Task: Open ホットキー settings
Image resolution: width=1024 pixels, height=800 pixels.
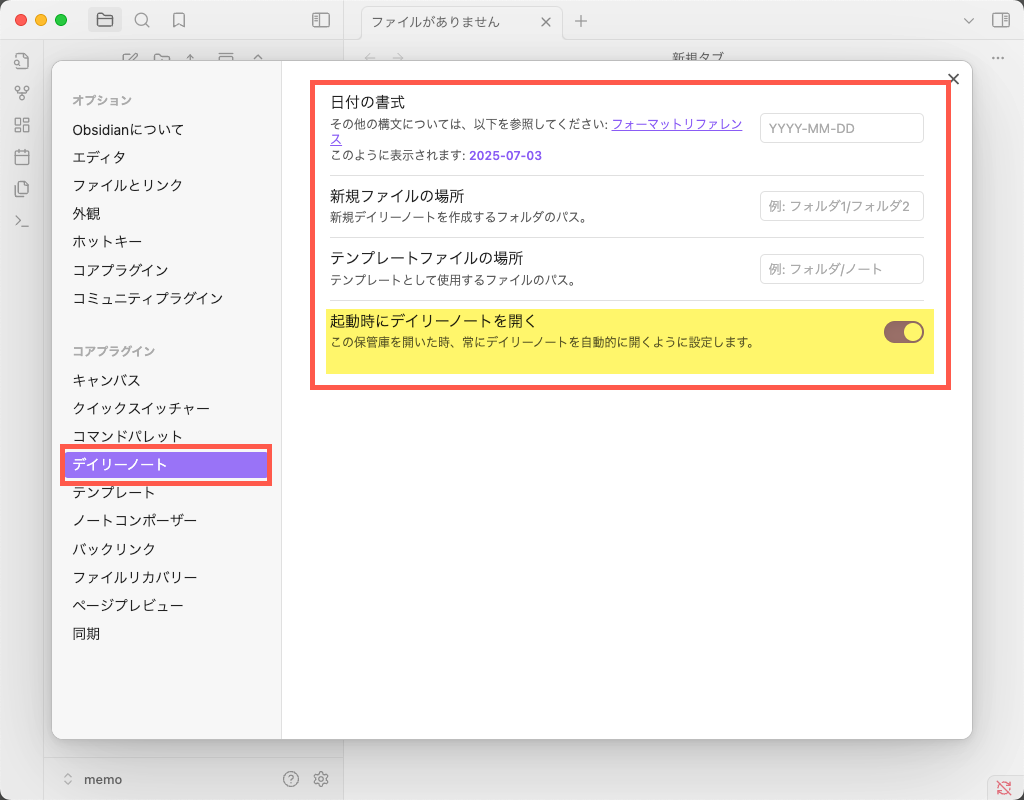Action: tap(107, 242)
